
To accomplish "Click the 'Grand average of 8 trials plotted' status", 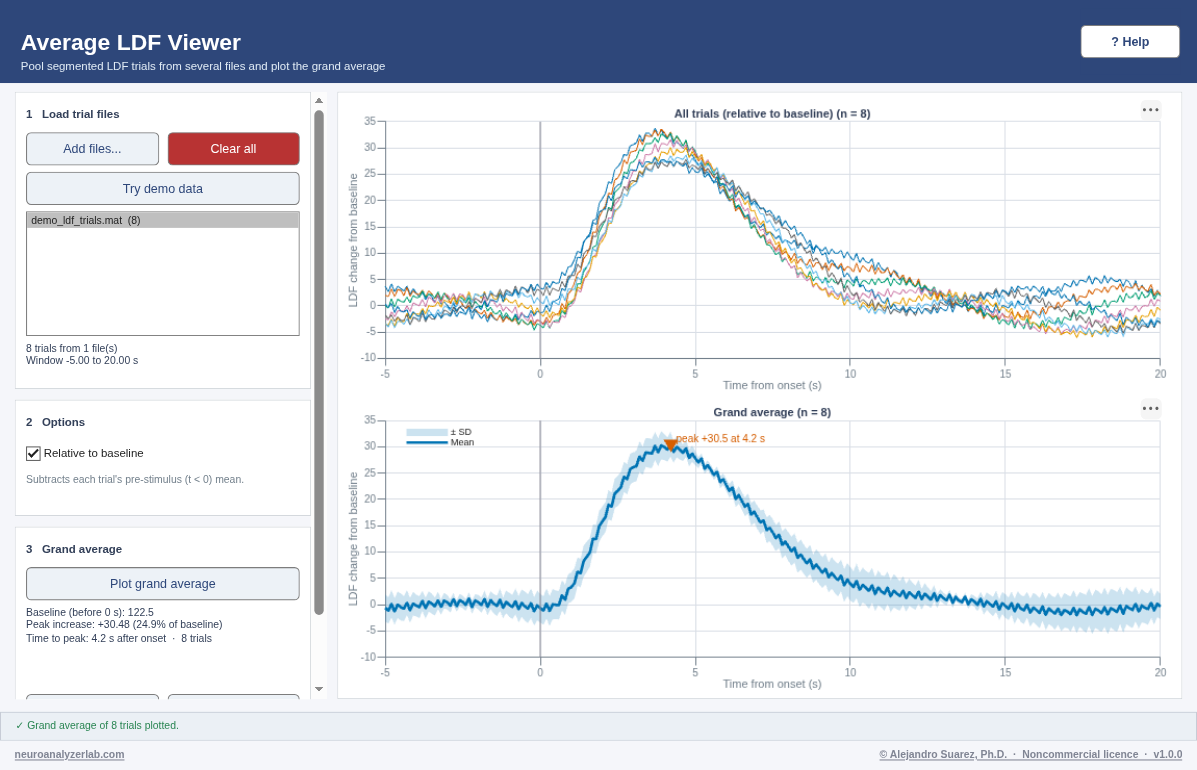I will tap(97, 726).
